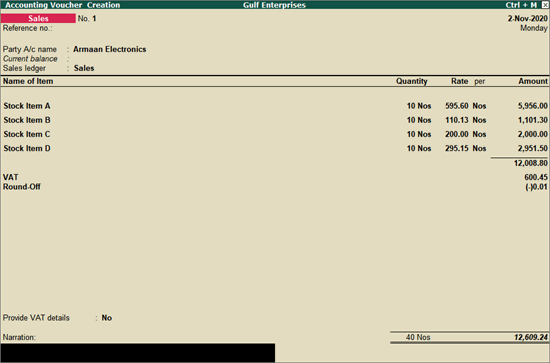Click the VAT amount 600.45

[x=536, y=177]
